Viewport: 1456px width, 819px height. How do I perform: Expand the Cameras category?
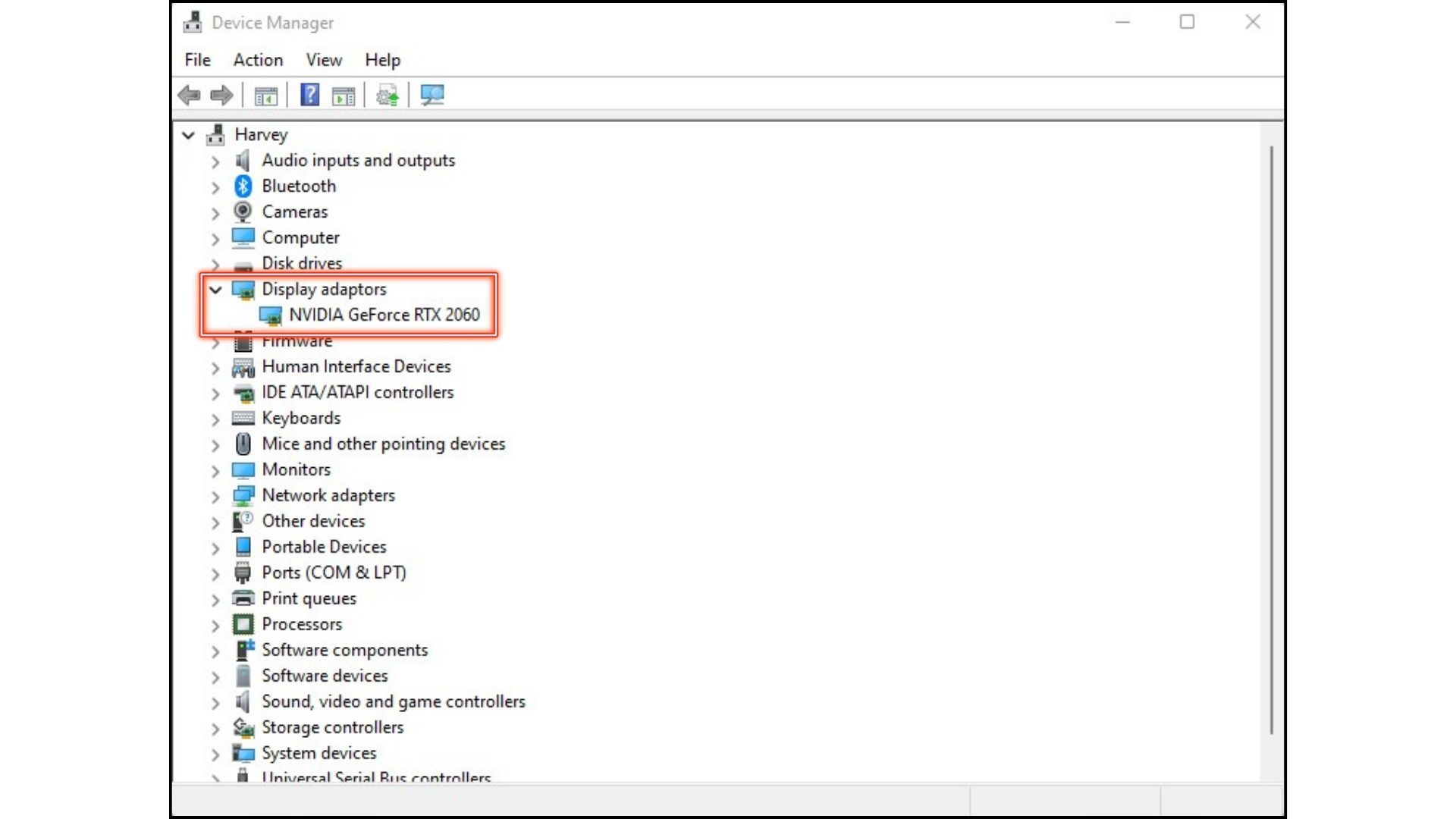click(x=215, y=213)
